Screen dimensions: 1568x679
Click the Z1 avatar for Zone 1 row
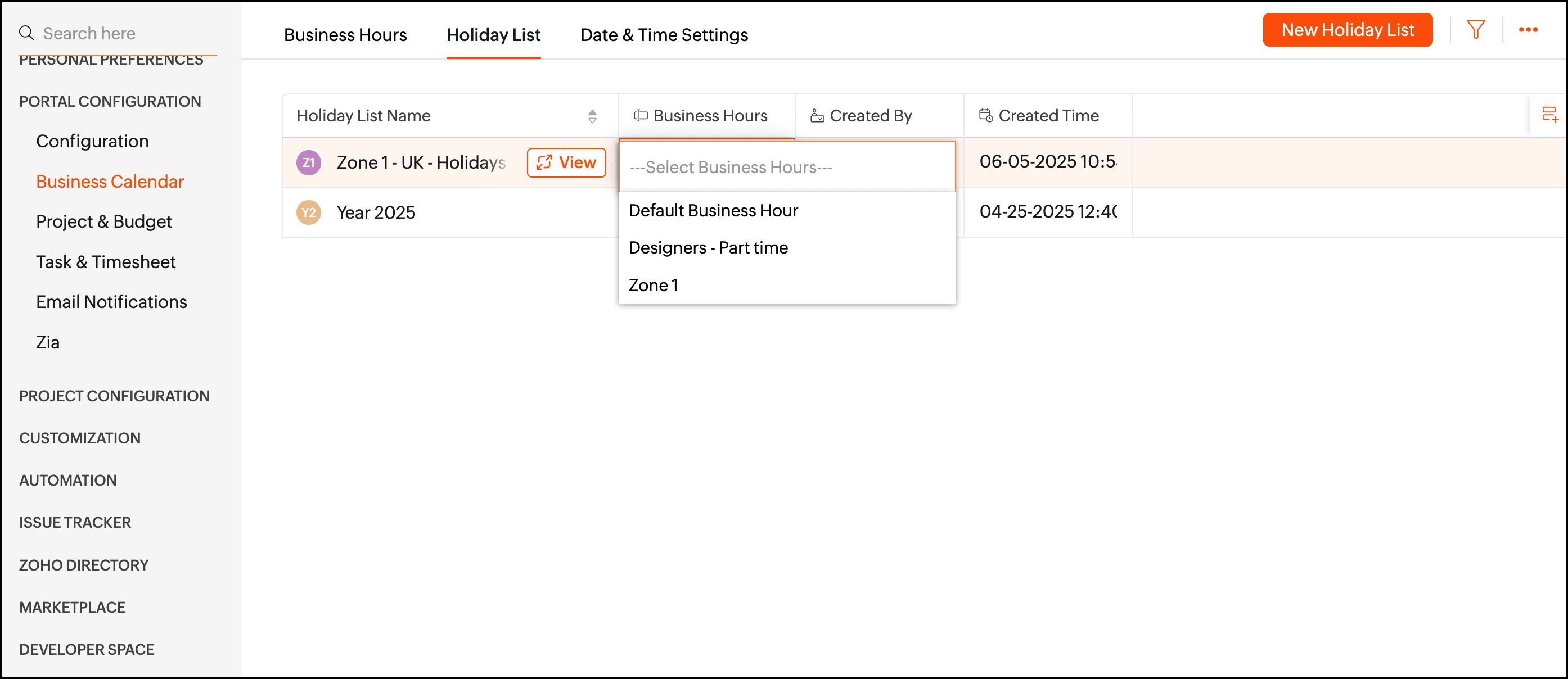(309, 162)
